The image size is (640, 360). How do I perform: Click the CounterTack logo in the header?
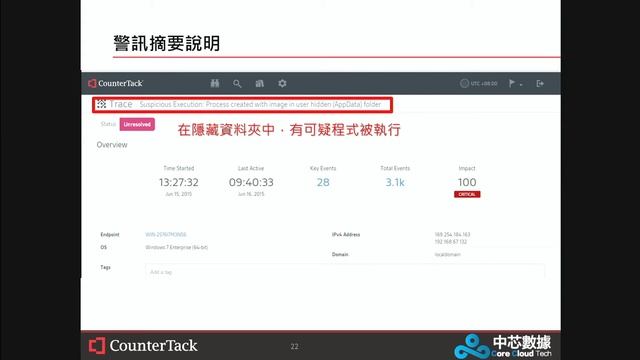click(x=116, y=83)
